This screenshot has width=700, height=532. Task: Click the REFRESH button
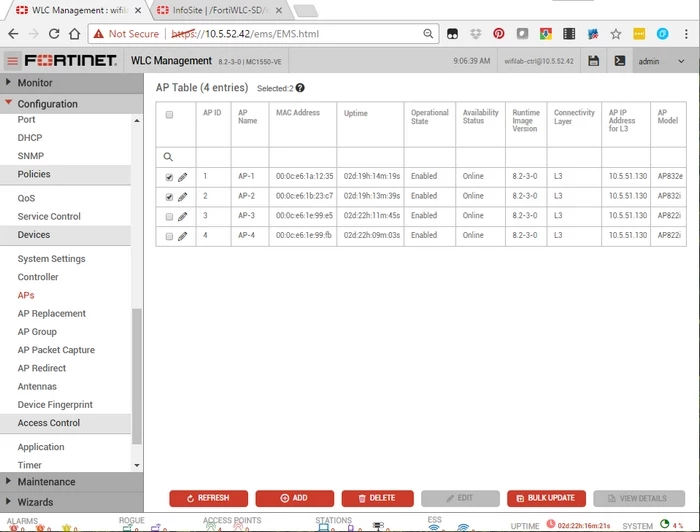pyautogui.click(x=208, y=498)
